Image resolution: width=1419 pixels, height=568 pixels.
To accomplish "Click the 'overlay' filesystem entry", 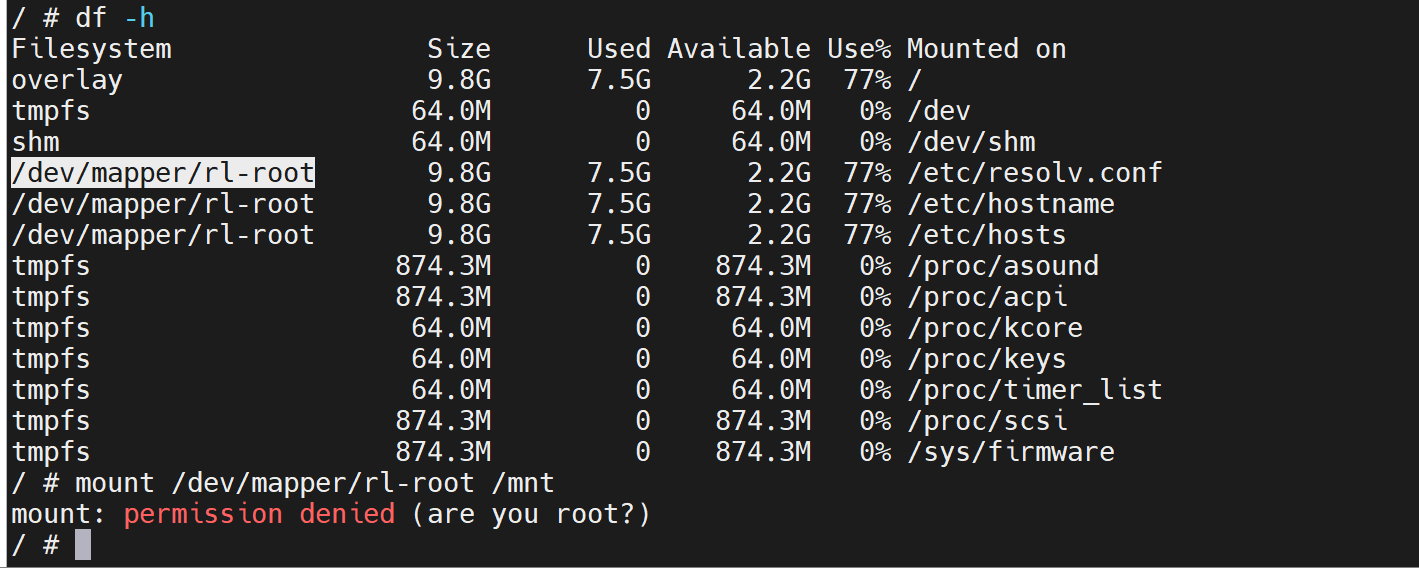I will coord(67,80).
